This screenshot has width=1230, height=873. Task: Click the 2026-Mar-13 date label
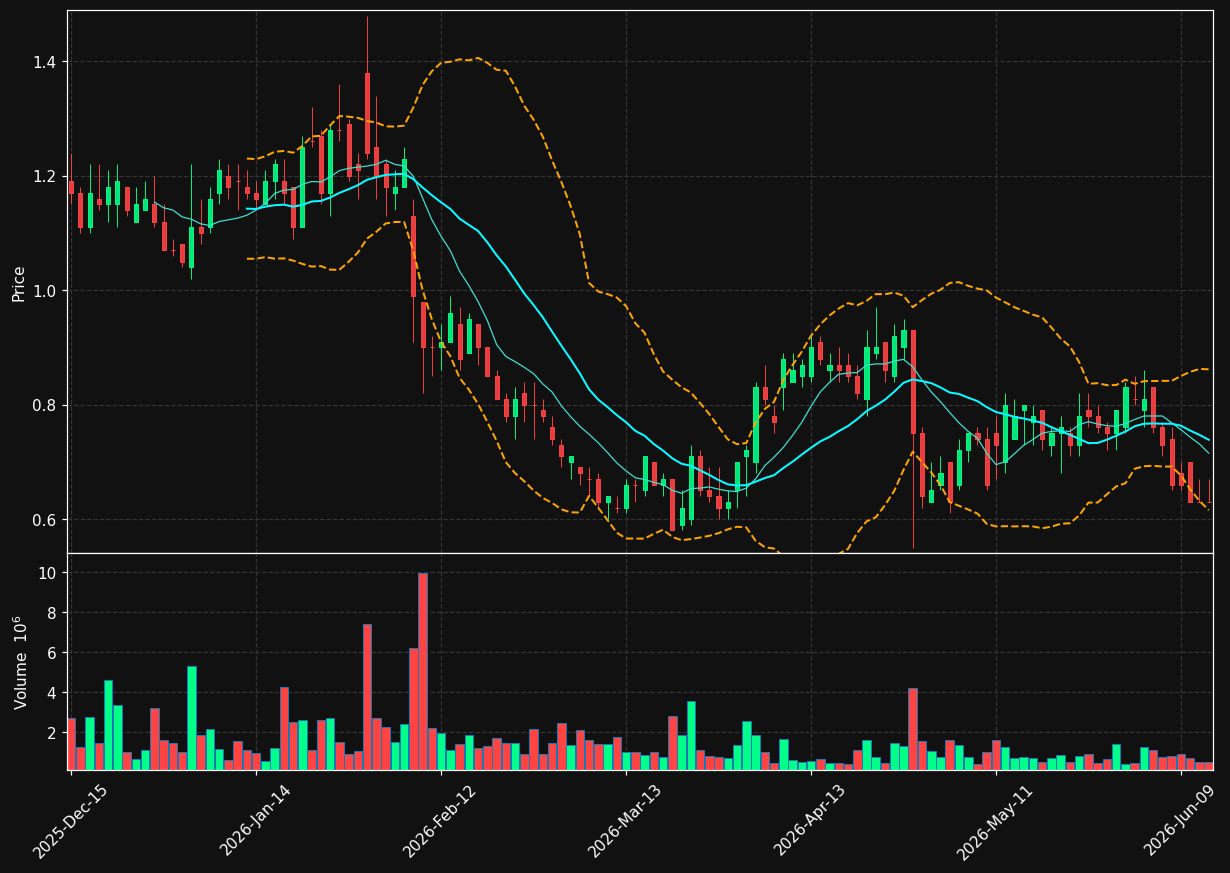626,821
